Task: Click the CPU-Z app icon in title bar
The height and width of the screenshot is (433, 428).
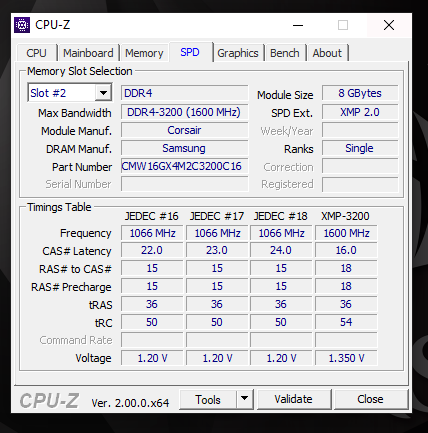Action: pyautogui.click(x=22, y=25)
